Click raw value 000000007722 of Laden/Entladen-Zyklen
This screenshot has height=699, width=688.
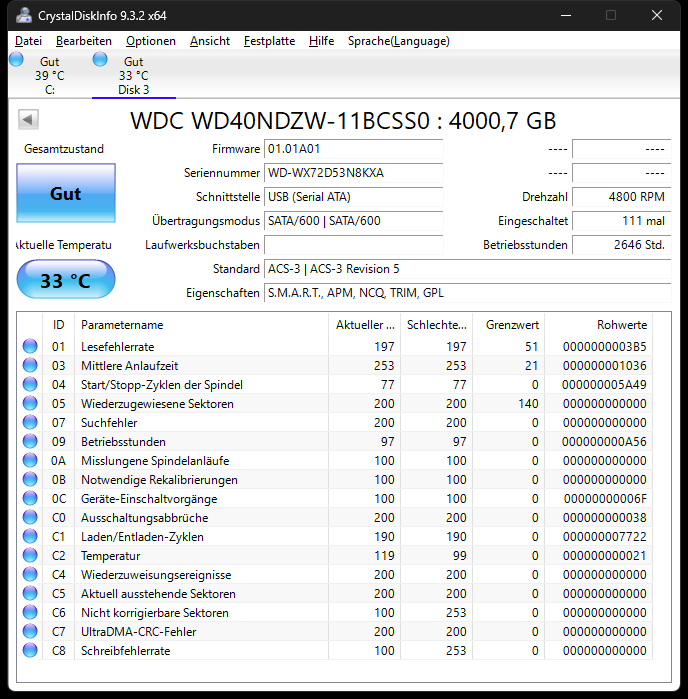tap(604, 537)
